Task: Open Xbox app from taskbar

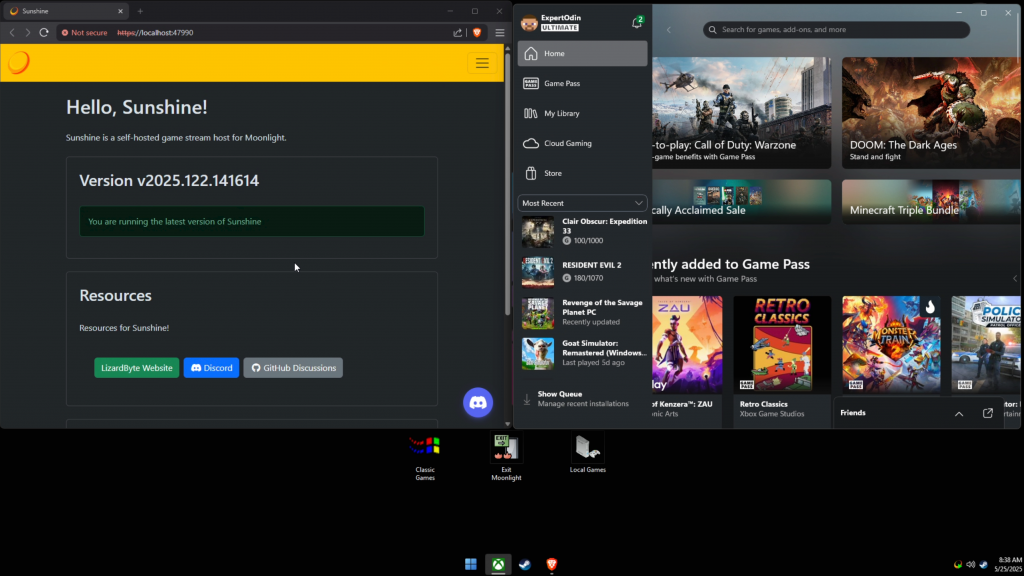Action: 497,565
